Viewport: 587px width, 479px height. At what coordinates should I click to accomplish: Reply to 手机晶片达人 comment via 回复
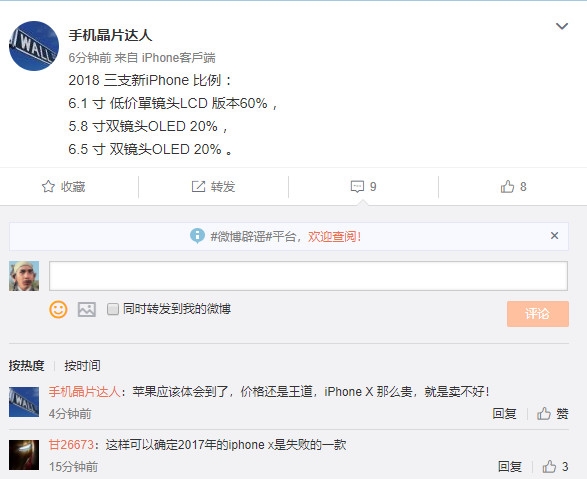(504, 414)
